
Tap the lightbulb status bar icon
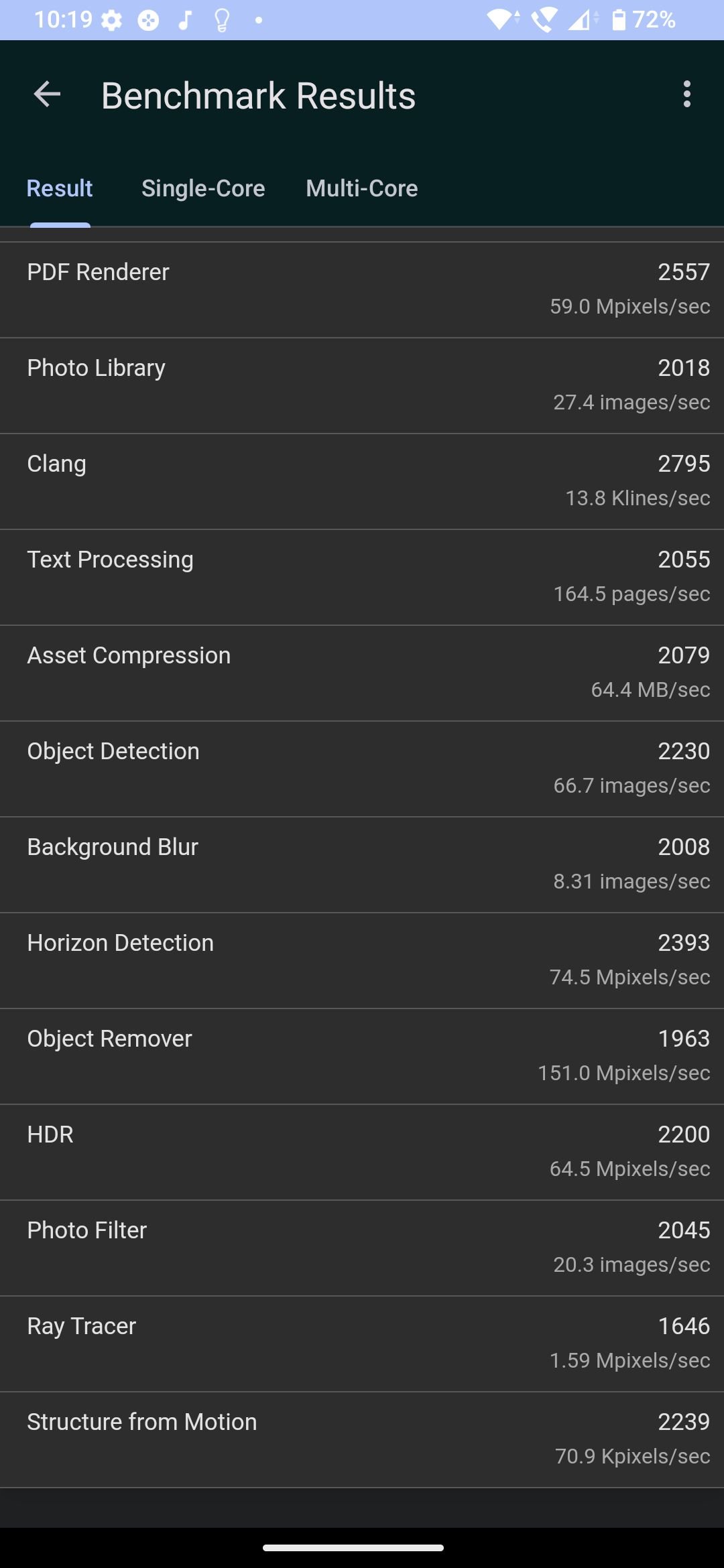(222, 20)
